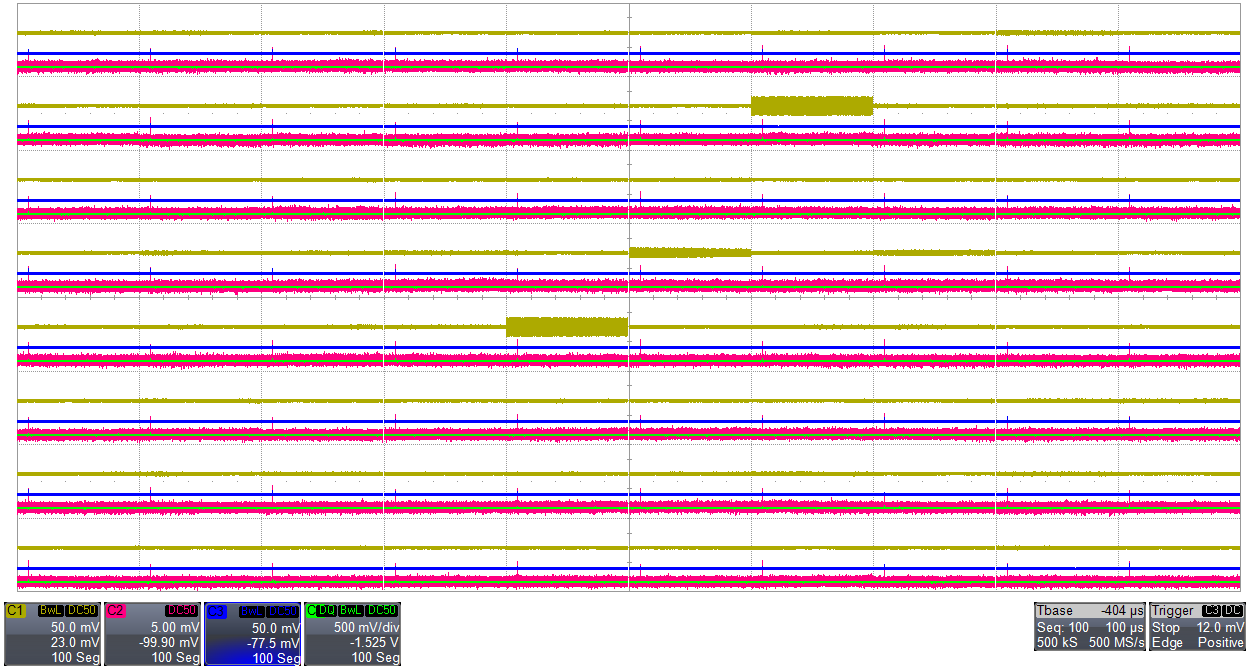
Task: Click the 12.0 mV trigger level value
Action: point(1220,627)
